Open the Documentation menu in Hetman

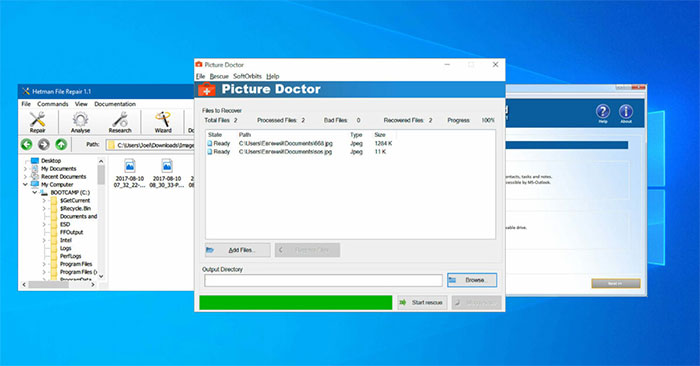click(x=115, y=104)
